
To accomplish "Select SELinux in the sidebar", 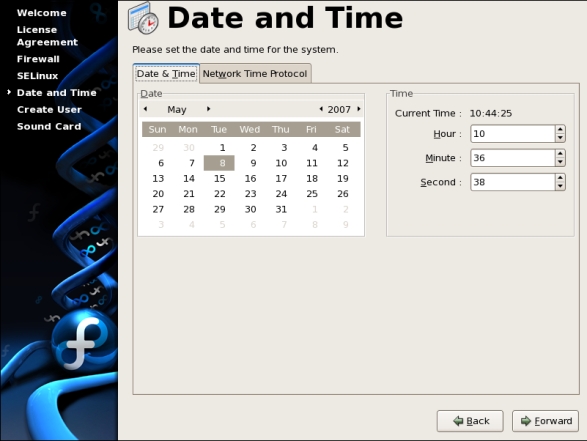I will tap(37, 76).
